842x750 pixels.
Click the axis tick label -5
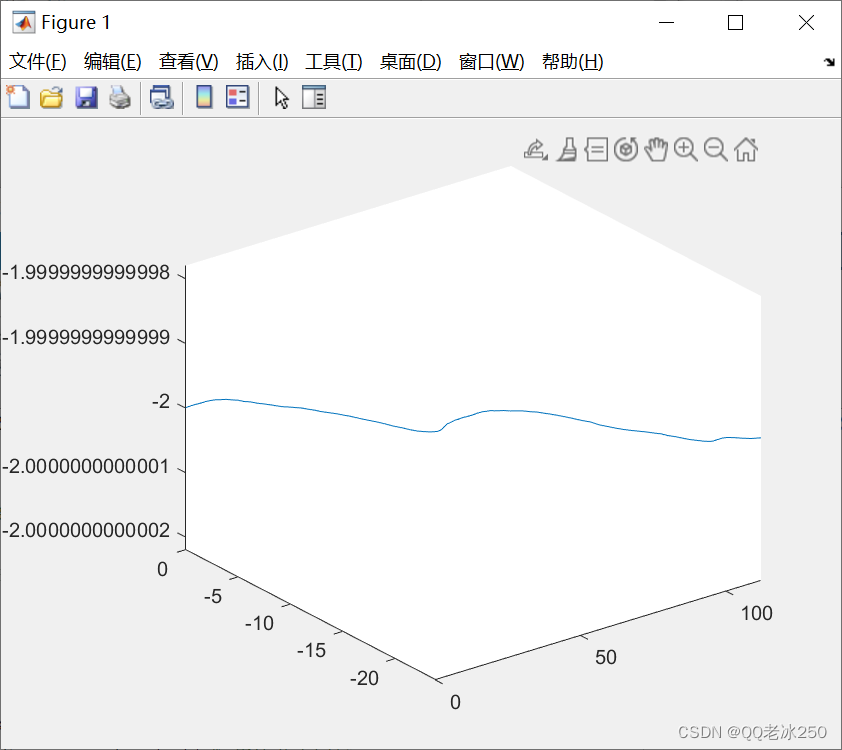tap(213, 596)
